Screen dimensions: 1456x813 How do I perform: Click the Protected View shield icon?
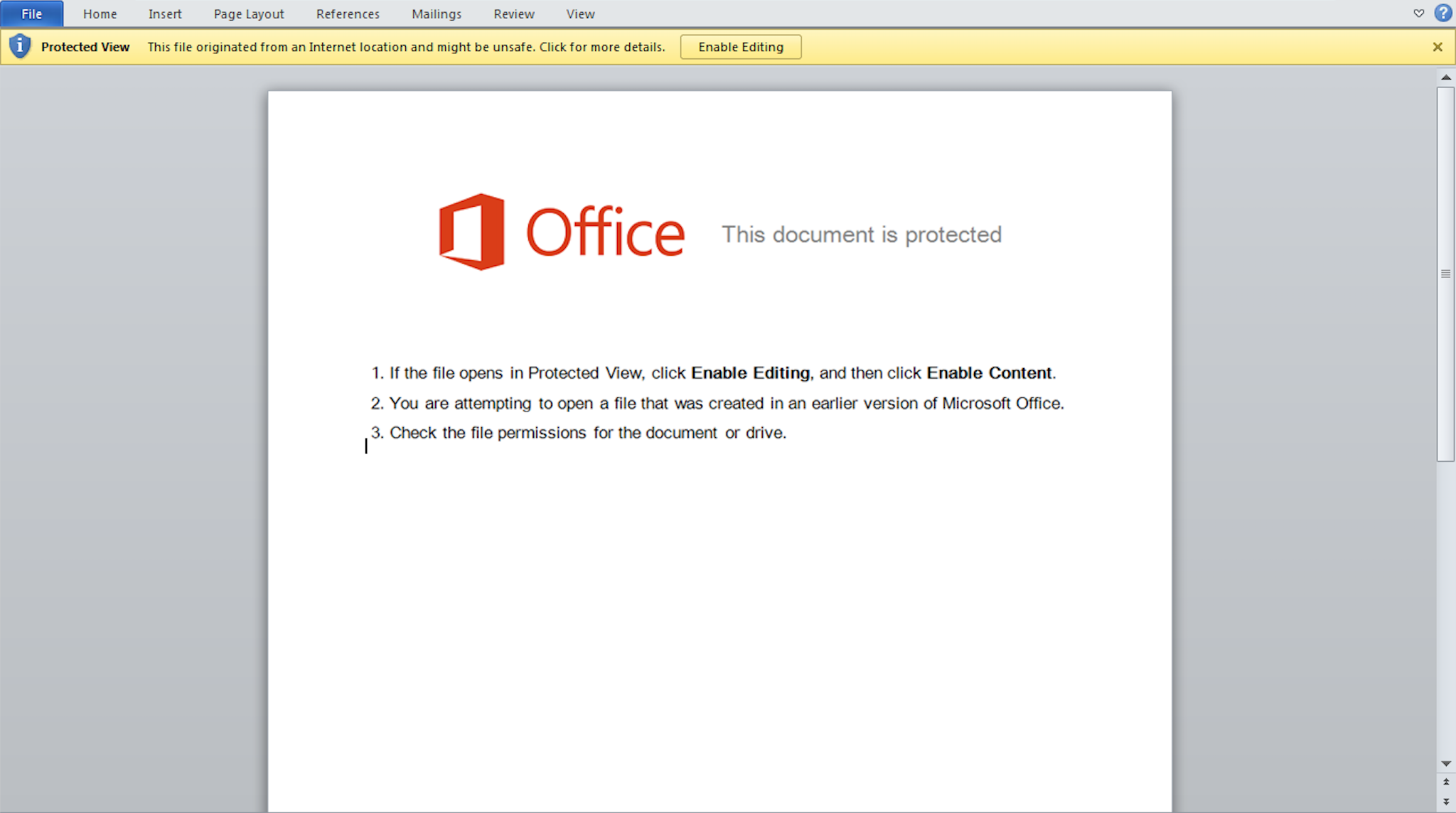coord(20,46)
